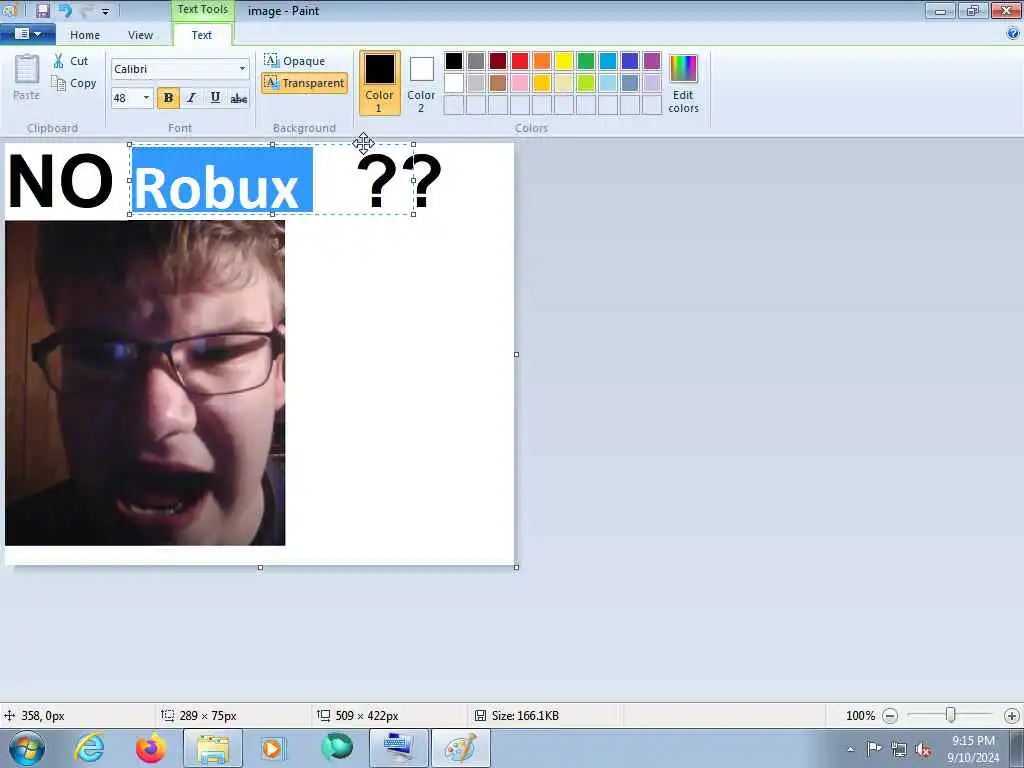This screenshot has width=1024, height=768.
Task: Expand the font family dropdown arrow
Action: pos(242,69)
